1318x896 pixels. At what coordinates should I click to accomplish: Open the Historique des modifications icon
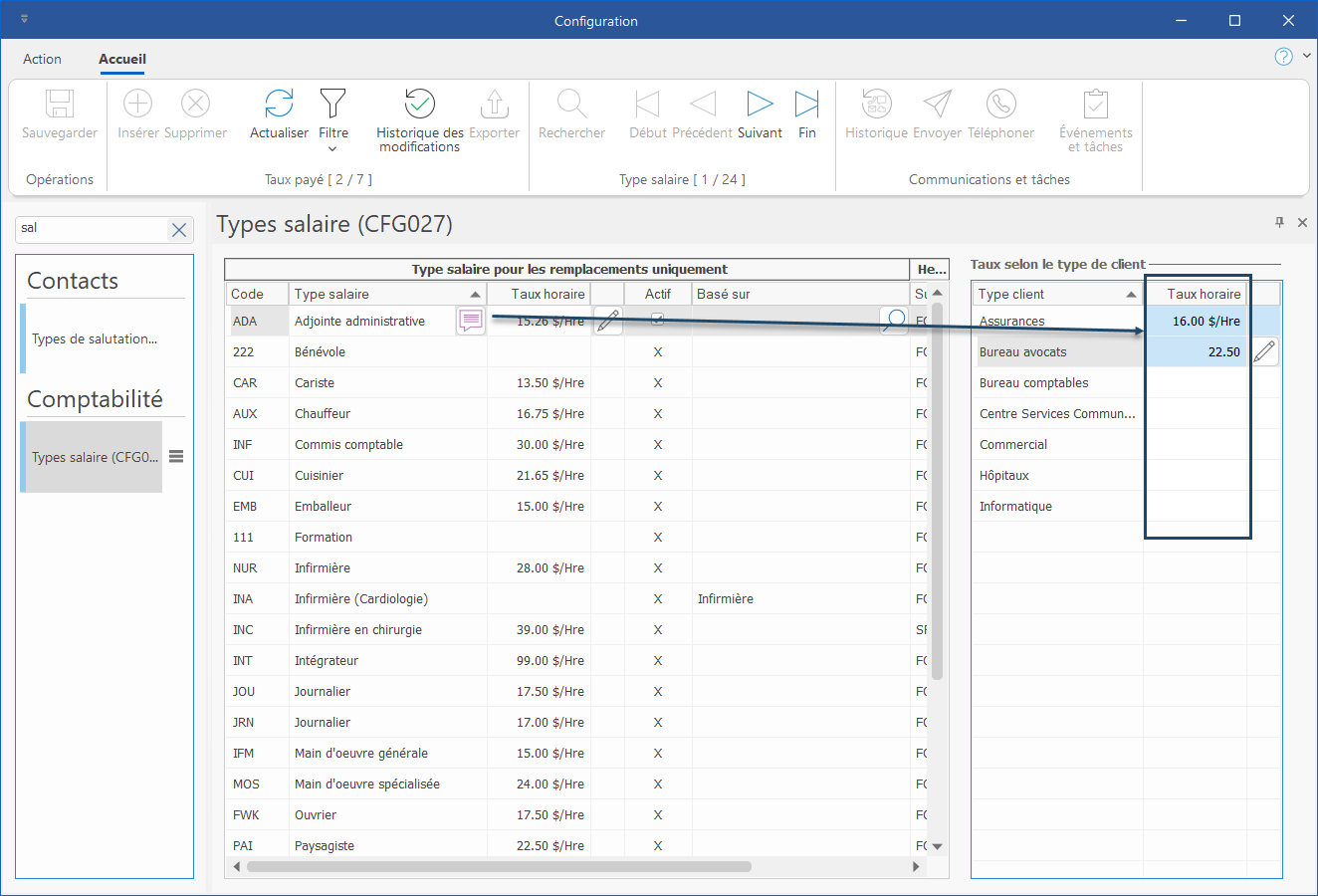(x=419, y=104)
